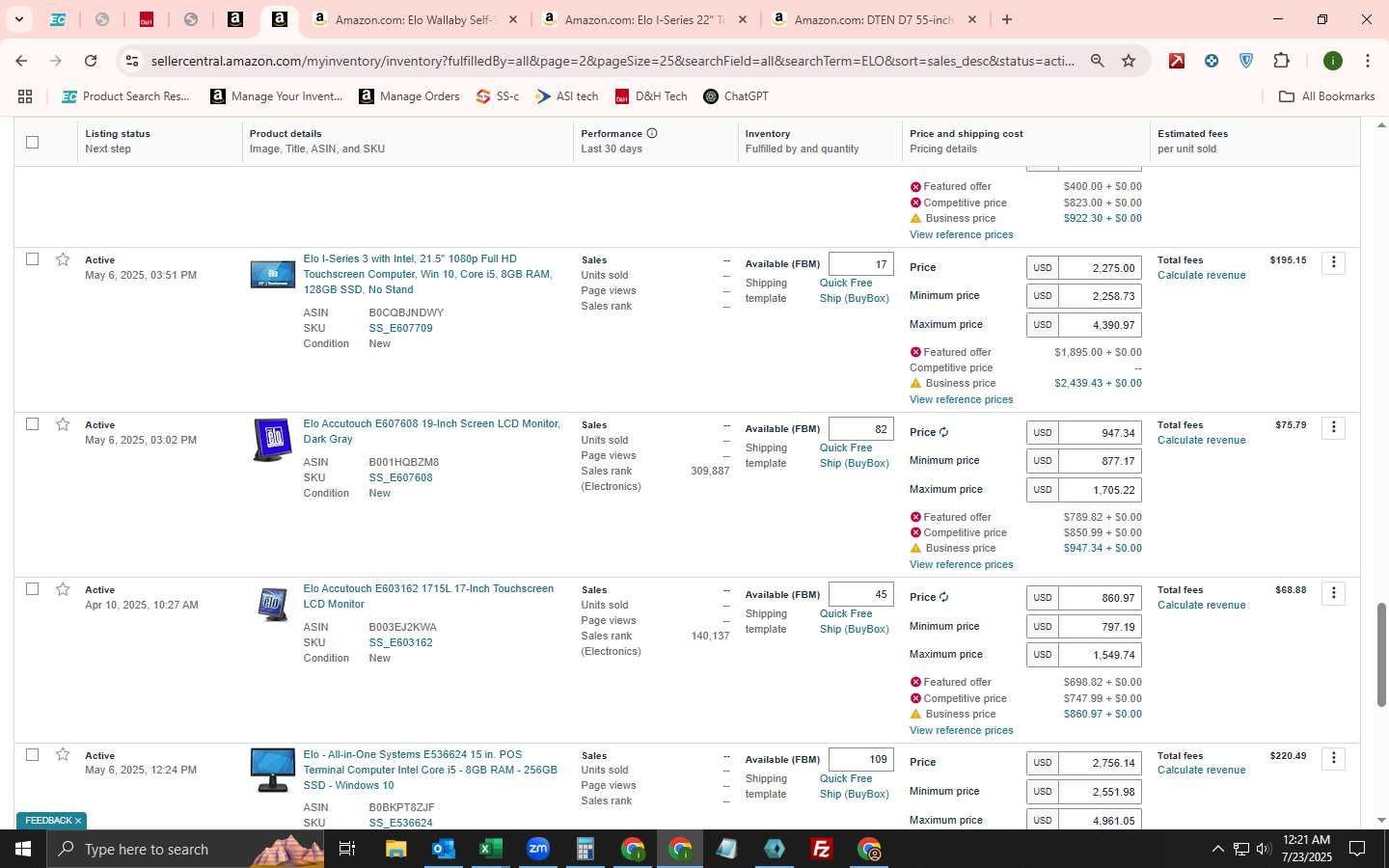
Task: Open File Explorer from the taskbar
Action: (x=395, y=849)
